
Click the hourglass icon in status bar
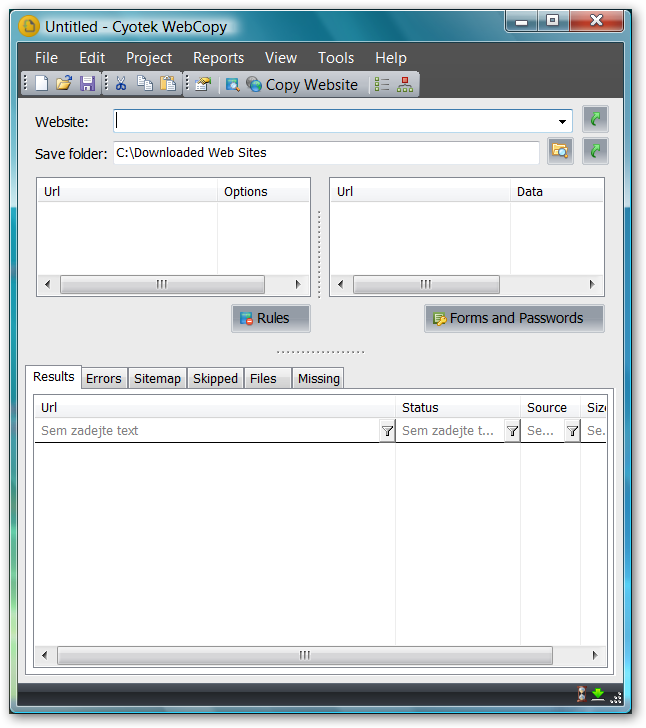pyautogui.click(x=581, y=694)
